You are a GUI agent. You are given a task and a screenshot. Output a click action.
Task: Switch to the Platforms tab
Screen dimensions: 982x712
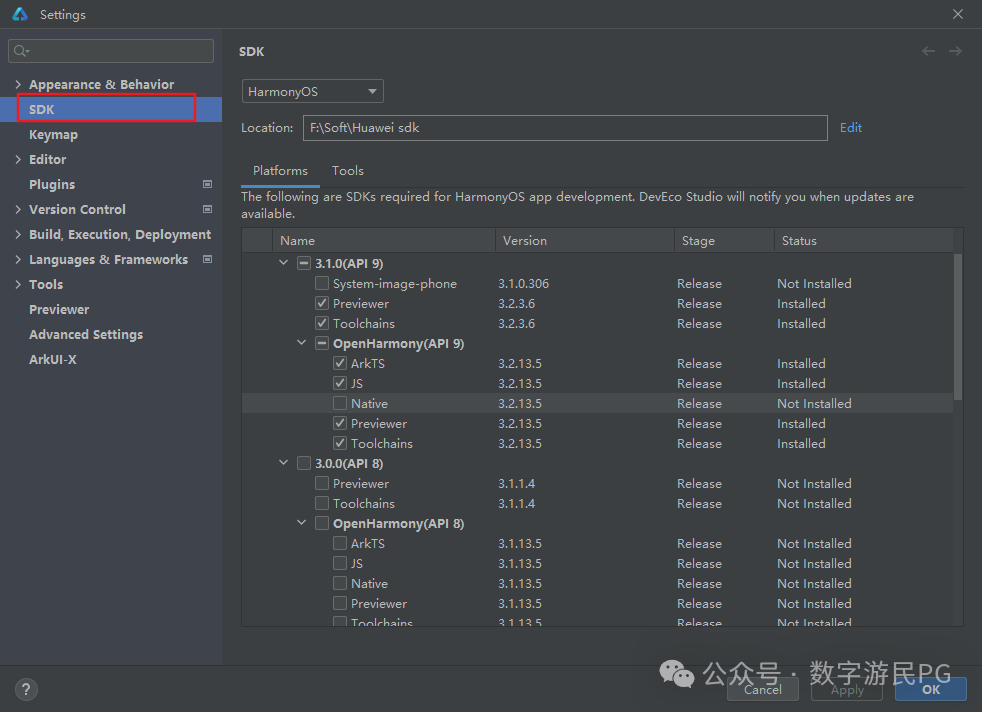[280, 170]
